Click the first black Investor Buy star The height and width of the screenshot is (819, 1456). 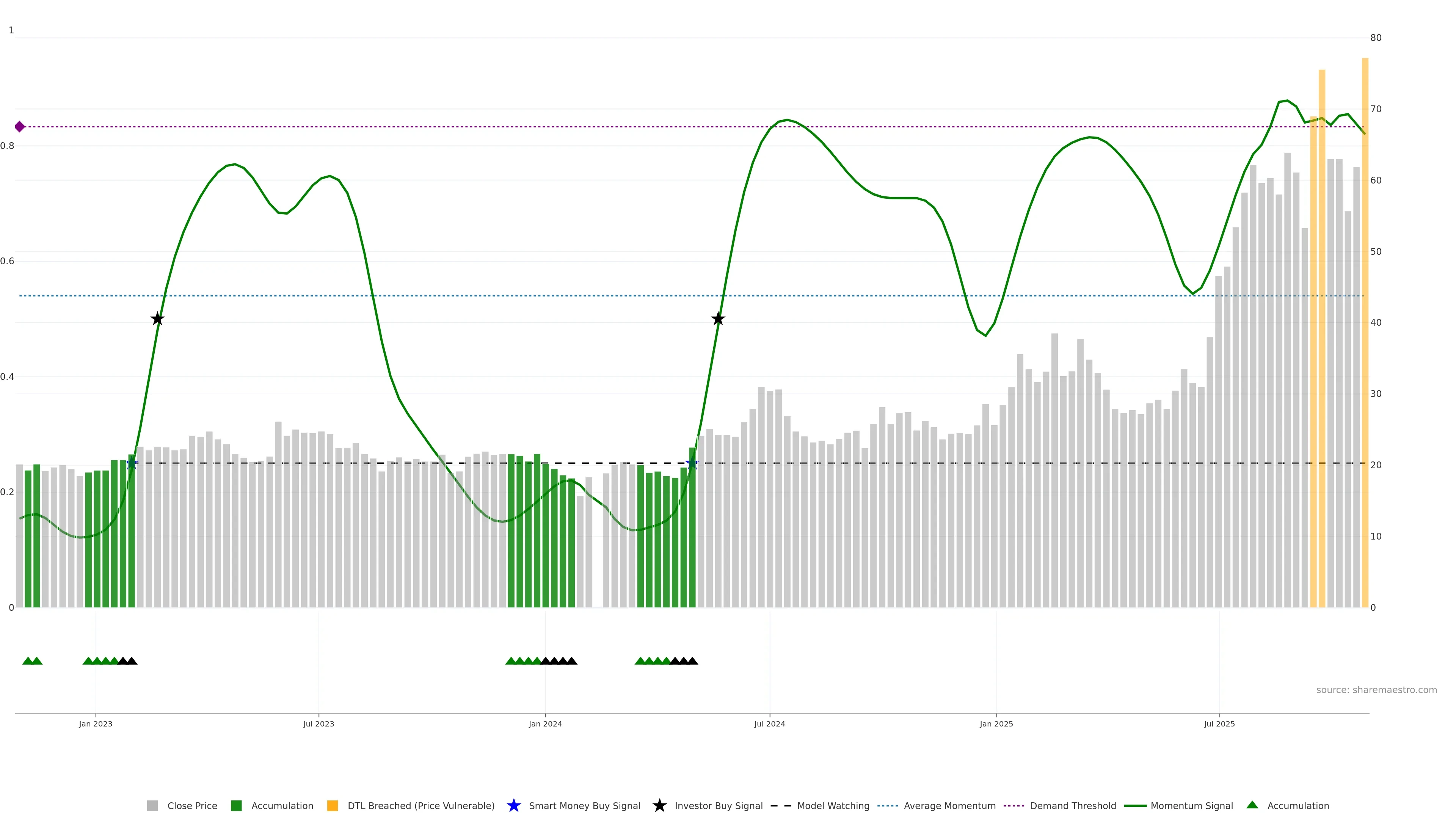click(158, 319)
